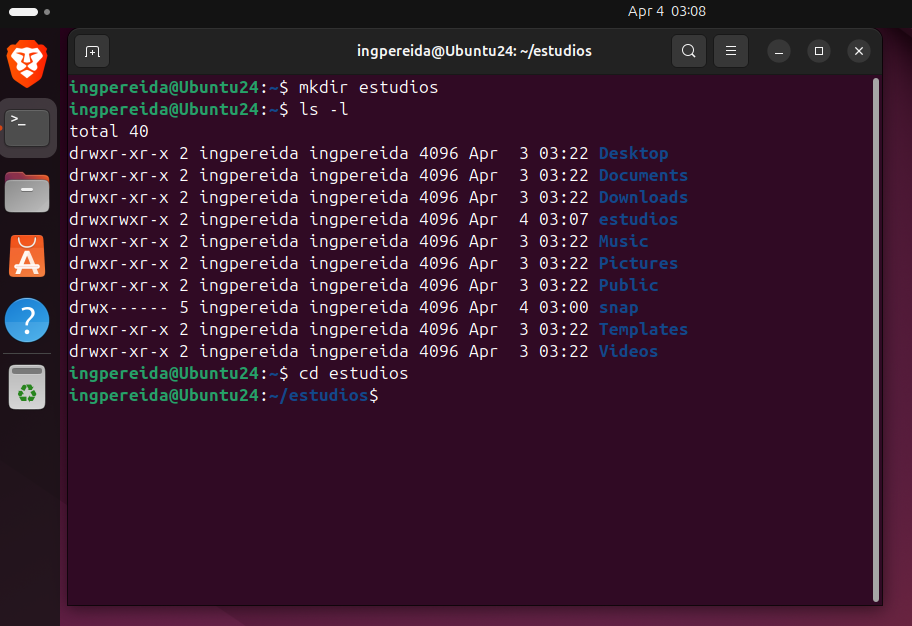Open a new terminal tab
This screenshot has height=626, width=912.
(x=92, y=51)
